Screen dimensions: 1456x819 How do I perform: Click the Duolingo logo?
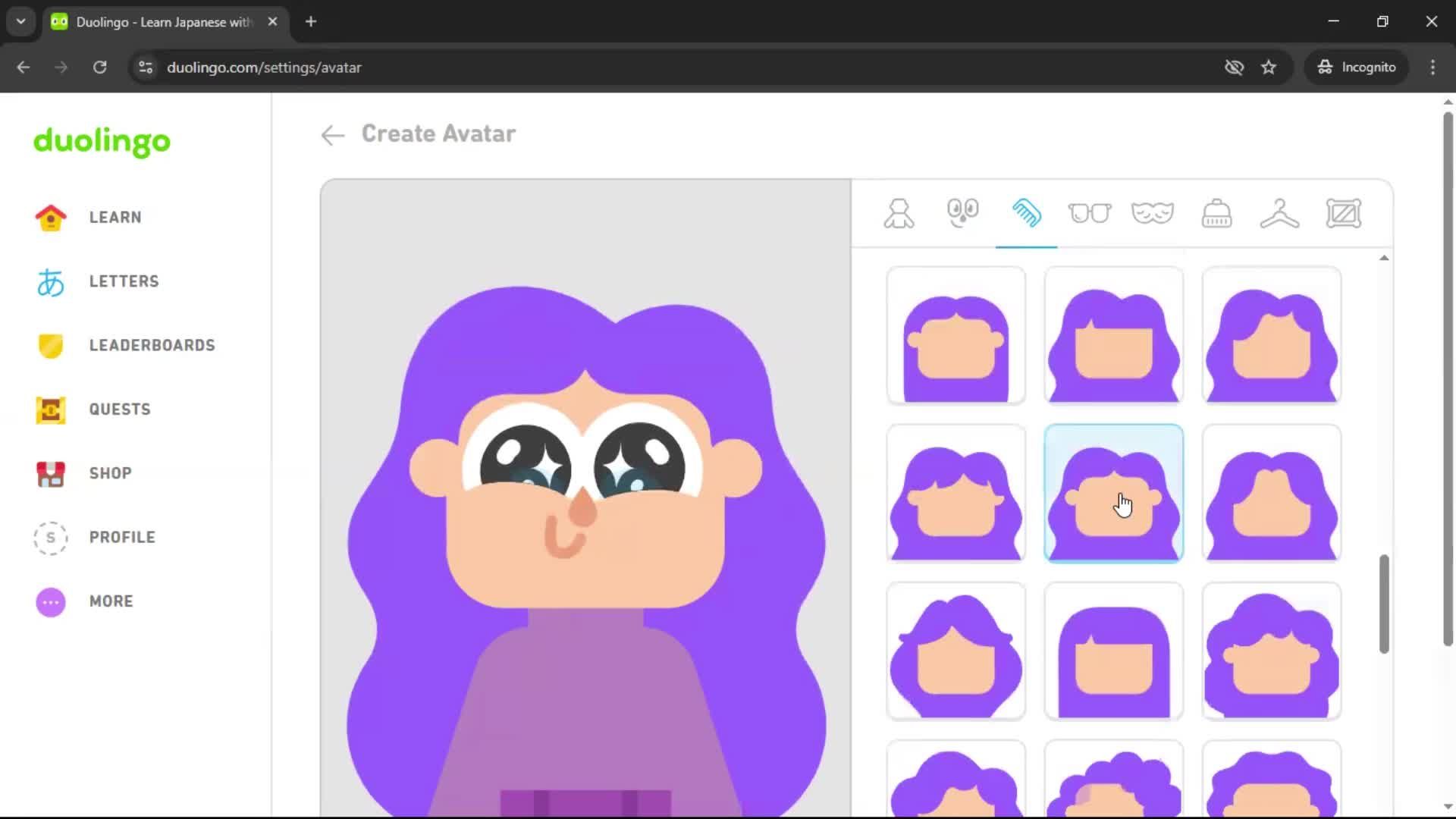(102, 143)
